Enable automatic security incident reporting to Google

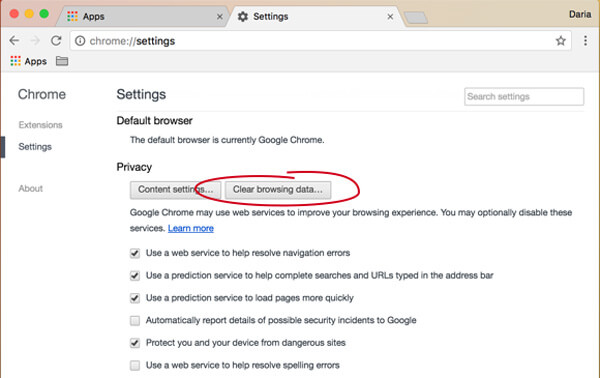click(x=135, y=321)
